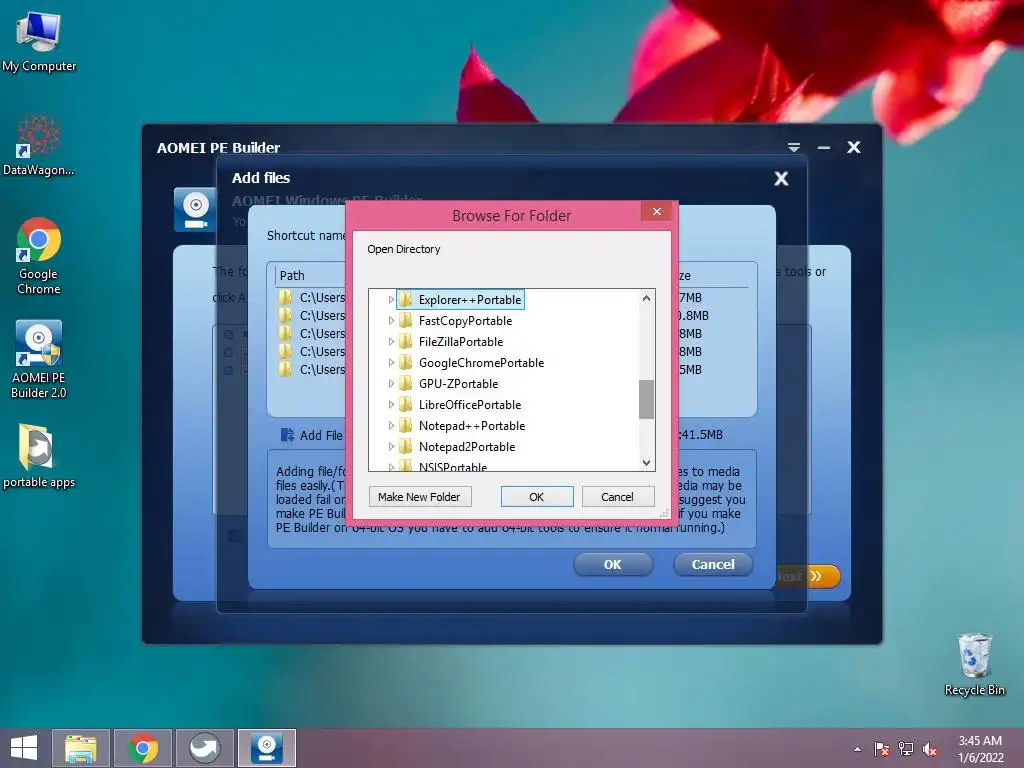This screenshot has width=1024, height=768.
Task: Click the orange Next button
Action: [x=807, y=576]
